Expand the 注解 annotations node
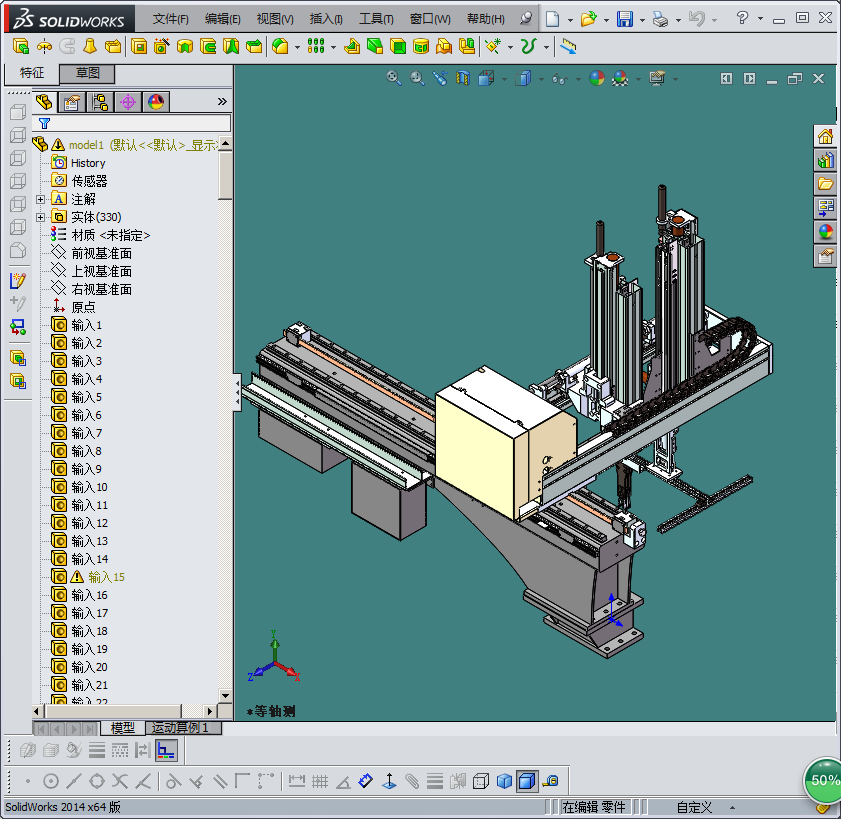This screenshot has width=841, height=819. (41, 199)
